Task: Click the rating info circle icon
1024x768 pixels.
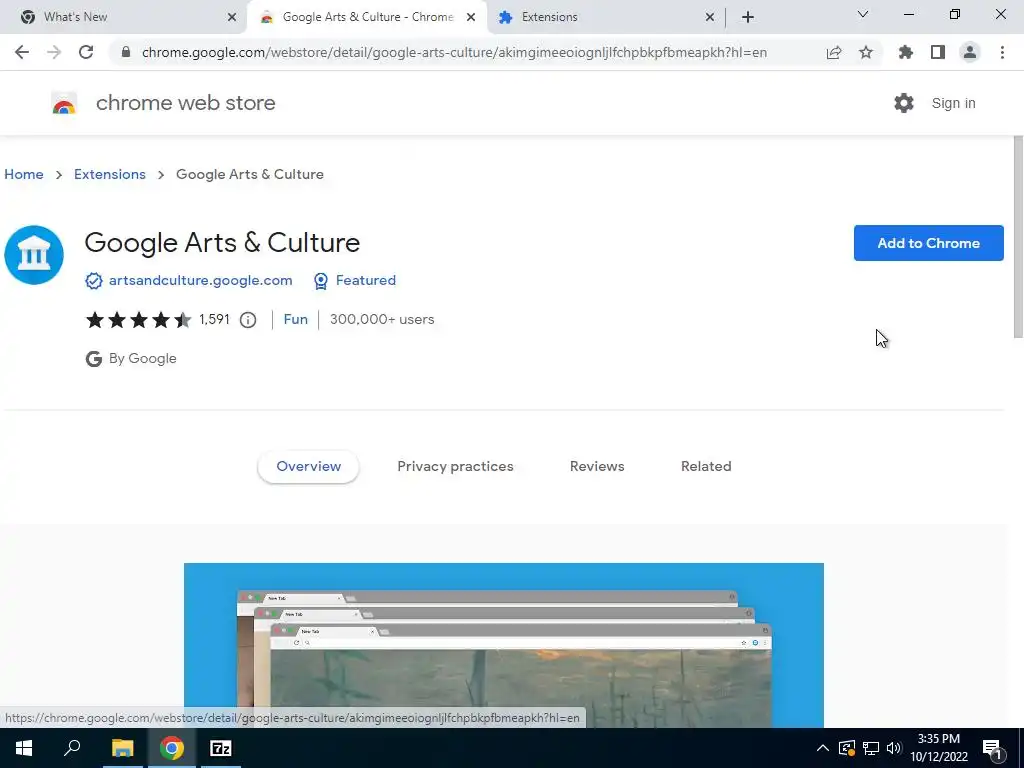Action: [x=248, y=319]
